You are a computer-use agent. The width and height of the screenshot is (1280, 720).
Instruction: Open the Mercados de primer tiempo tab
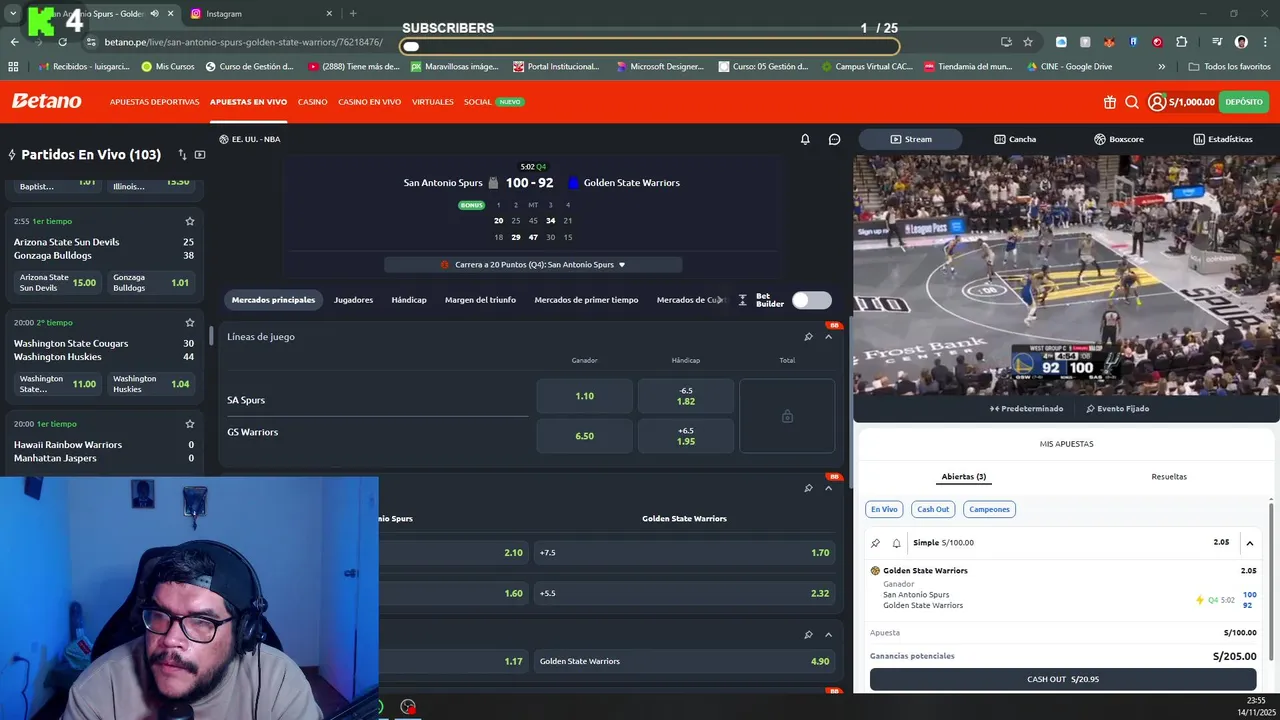pos(586,300)
